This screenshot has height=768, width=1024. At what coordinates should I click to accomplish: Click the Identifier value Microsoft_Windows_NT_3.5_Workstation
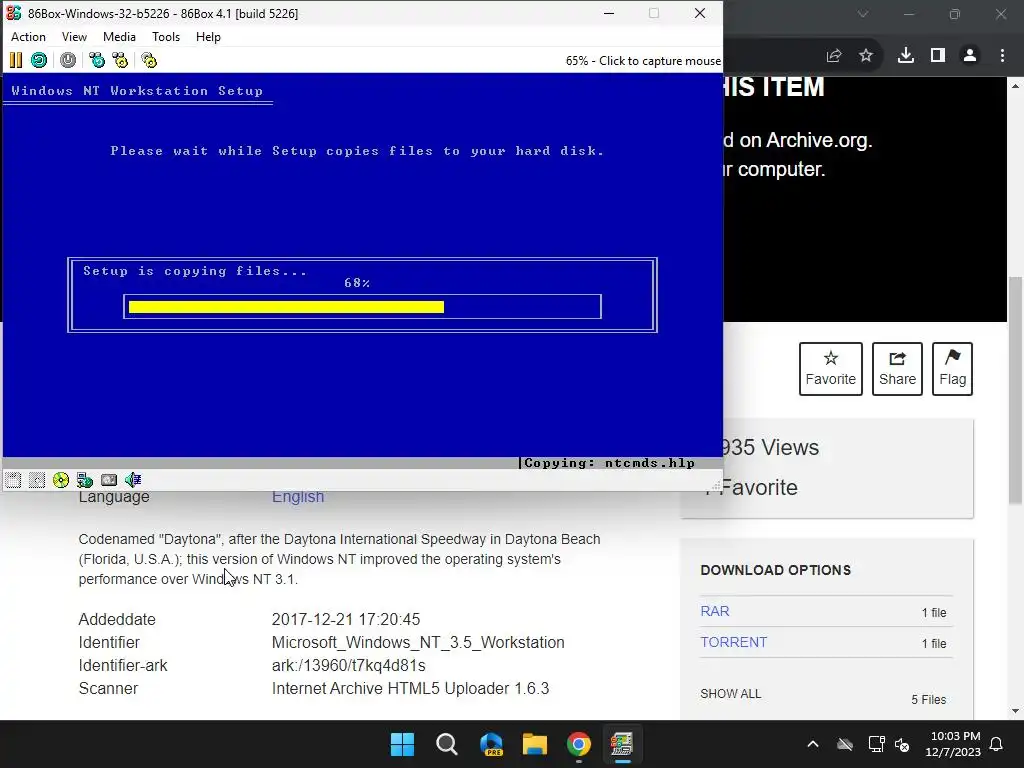point(418,643)
